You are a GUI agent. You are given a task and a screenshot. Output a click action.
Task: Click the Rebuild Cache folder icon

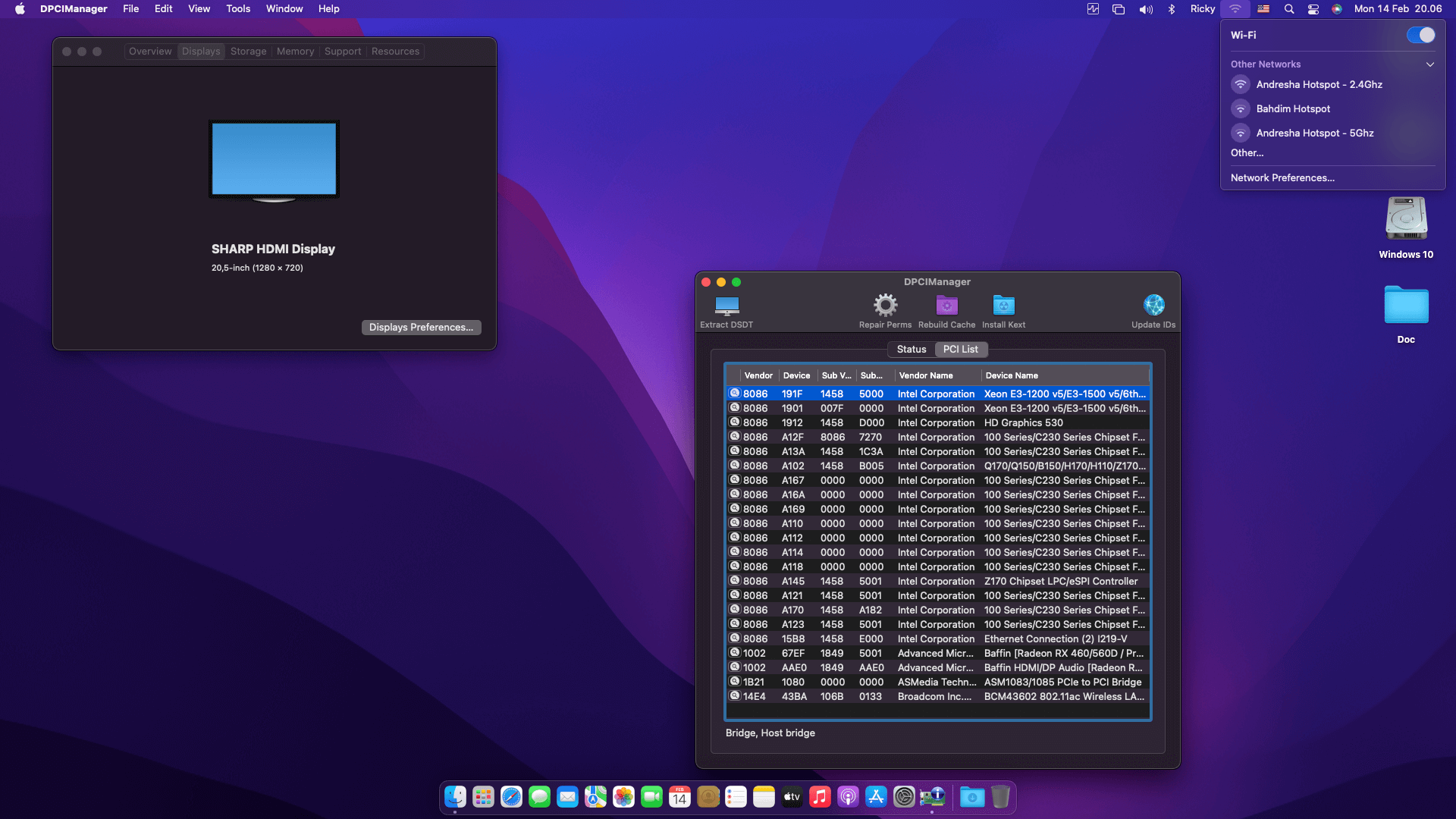(x=946, y=305)
